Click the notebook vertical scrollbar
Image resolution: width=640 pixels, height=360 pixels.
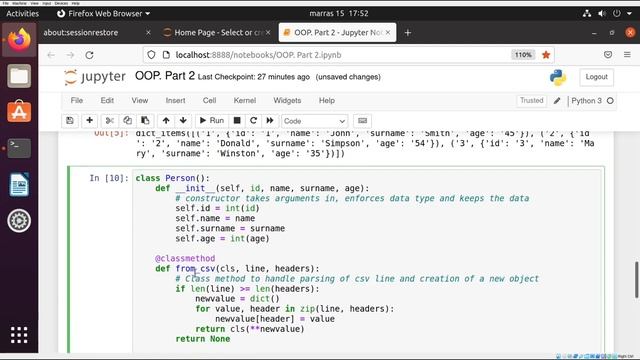[637, 280]
